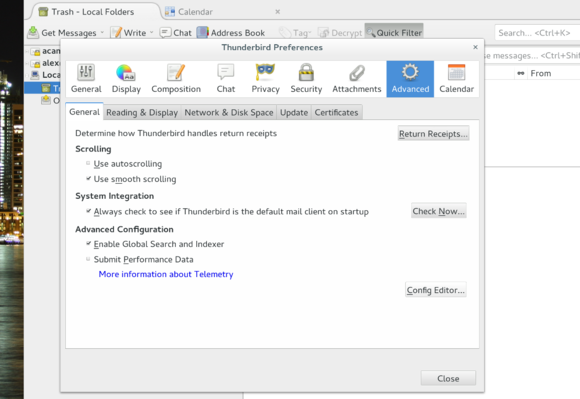The image size is (580, 399).
Task: Open More information about Telemetry link
Action: click(166, 274)
